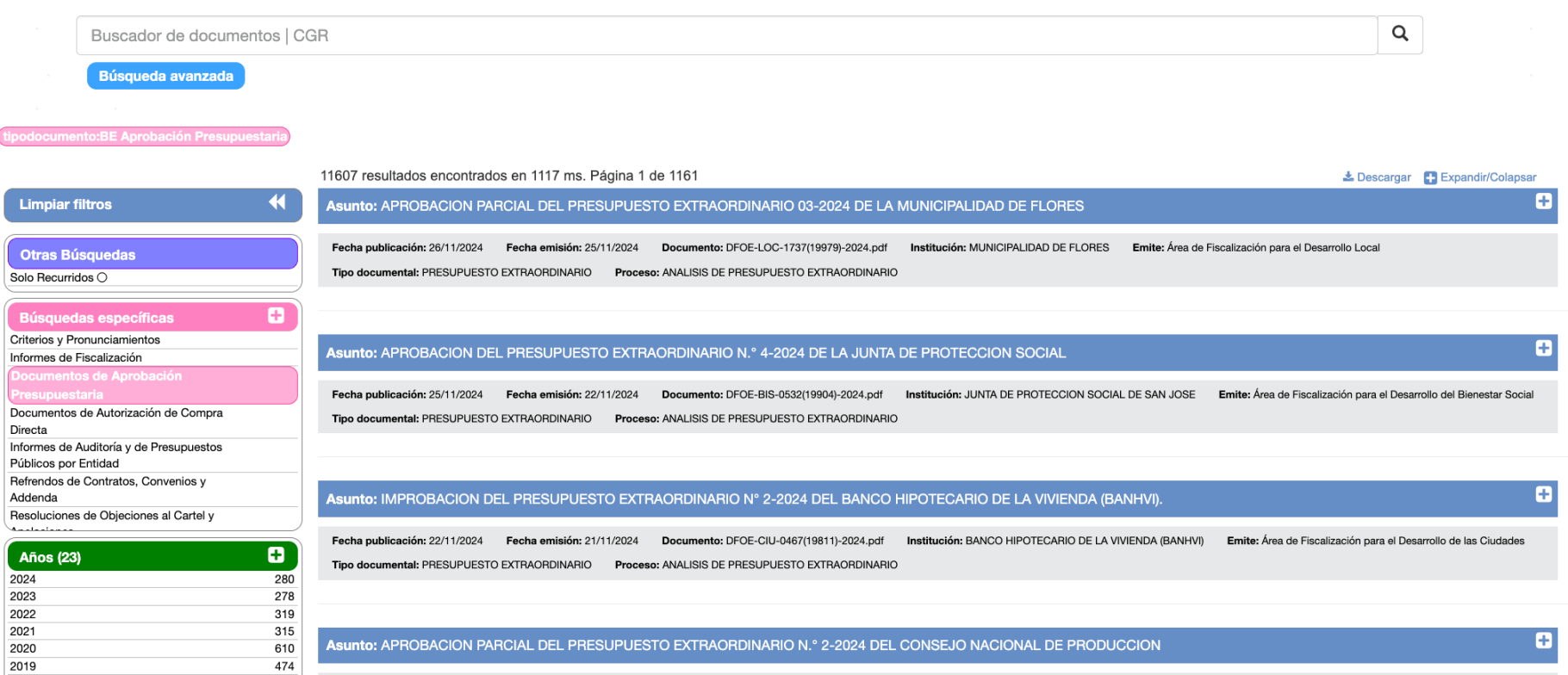
Task: Click the Descargar download icon
Action: coord(1348,177)
